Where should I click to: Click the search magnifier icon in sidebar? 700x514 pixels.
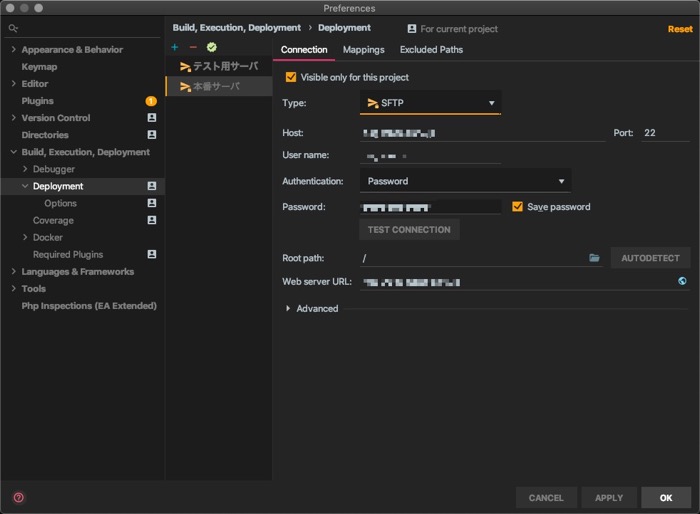(13, 28)
